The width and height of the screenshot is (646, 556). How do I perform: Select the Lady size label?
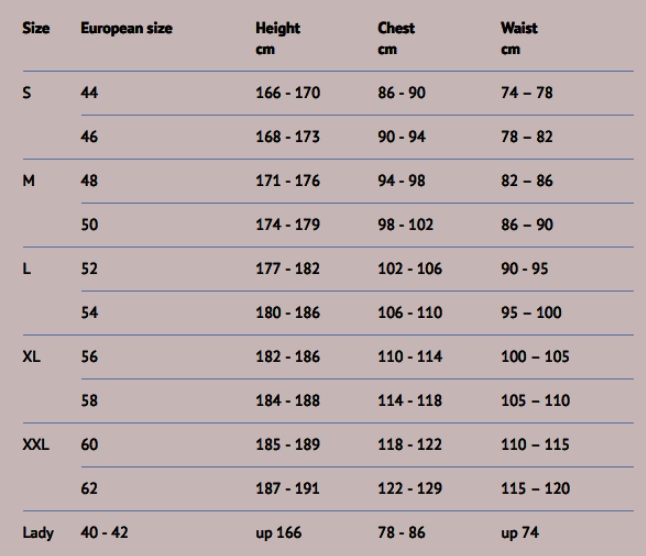(38, 533)
